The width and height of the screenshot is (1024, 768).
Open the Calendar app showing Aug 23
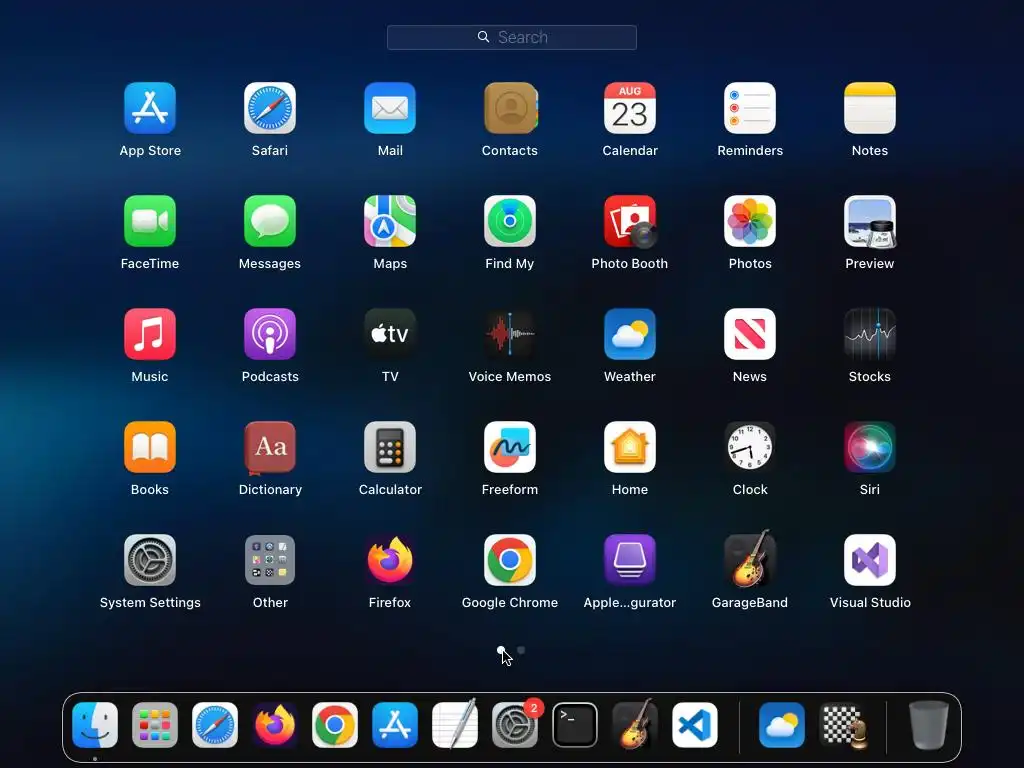point(630,108)
